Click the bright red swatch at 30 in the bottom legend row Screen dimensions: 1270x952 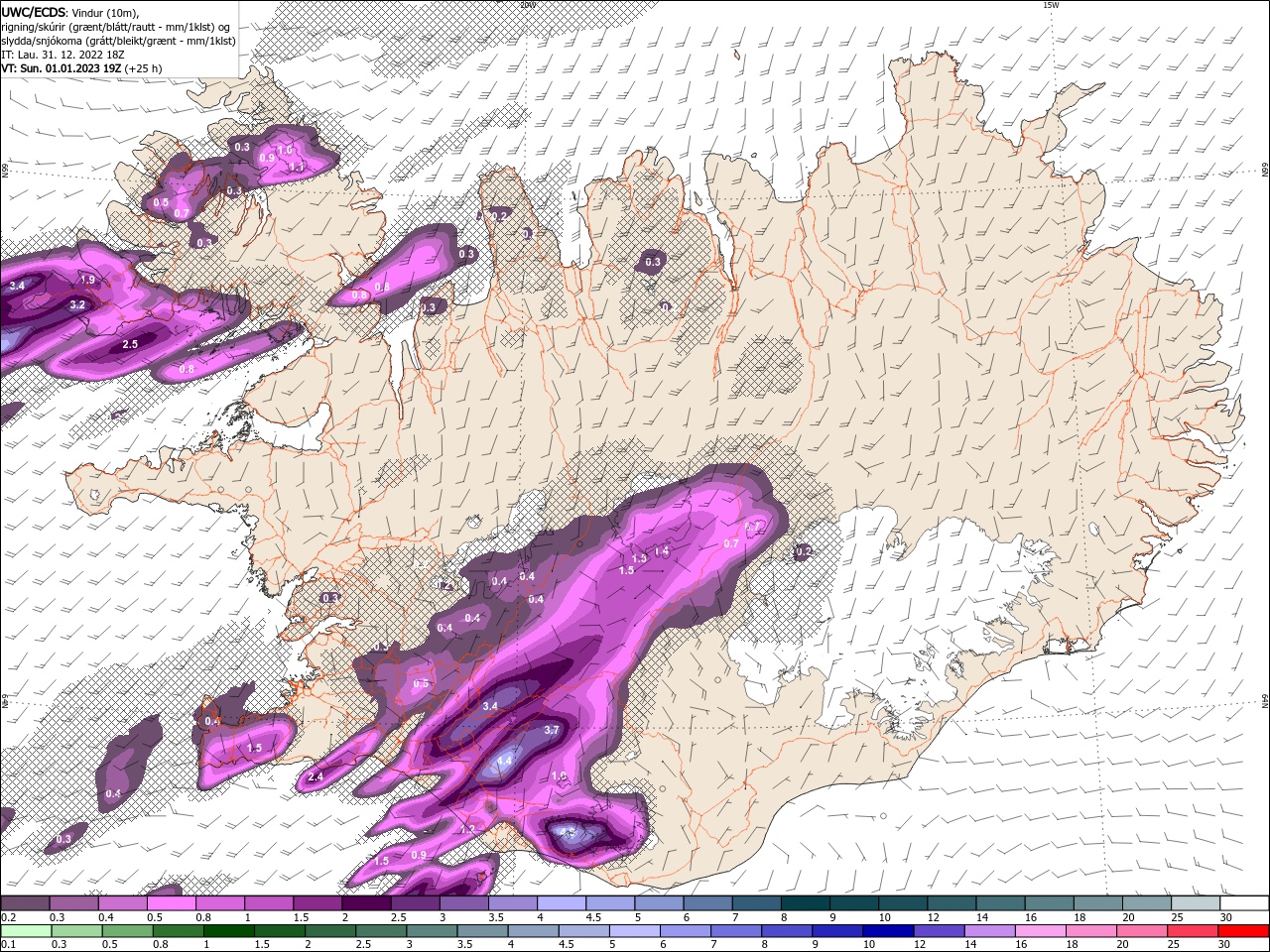click(x=1244, y=931)
